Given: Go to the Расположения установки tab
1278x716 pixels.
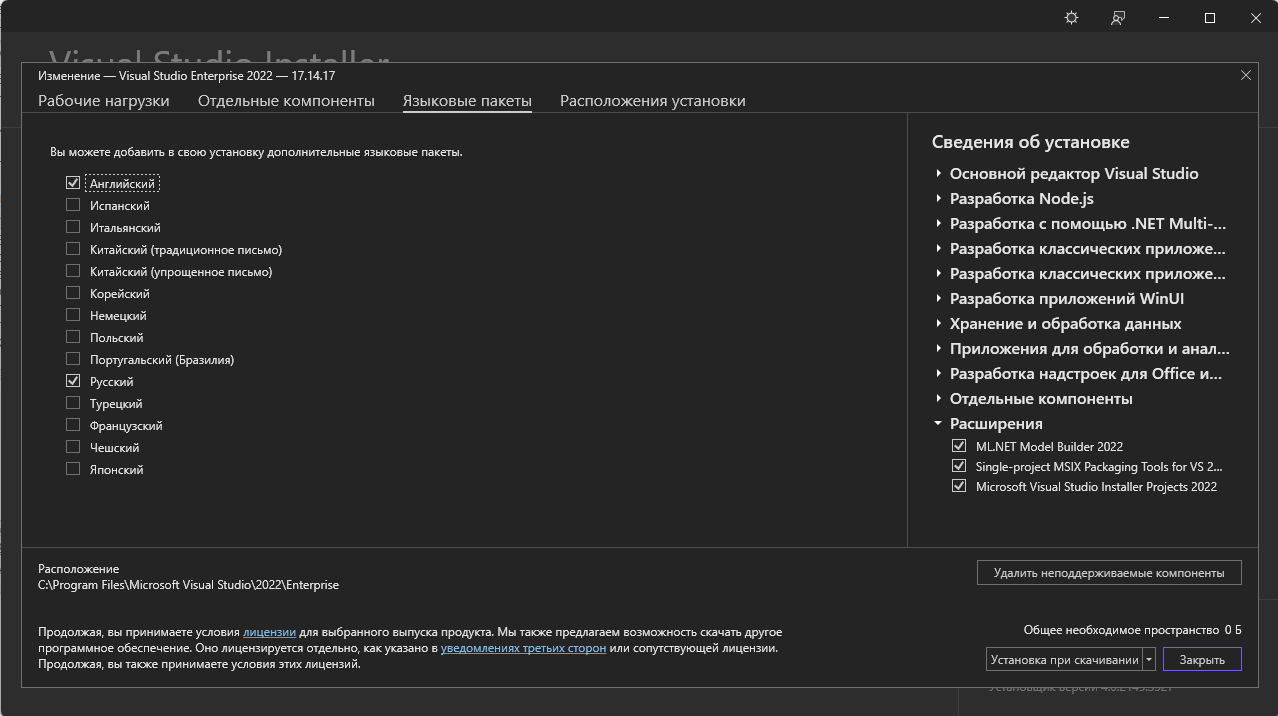Looking at the screenshot, I should [652, 101].
